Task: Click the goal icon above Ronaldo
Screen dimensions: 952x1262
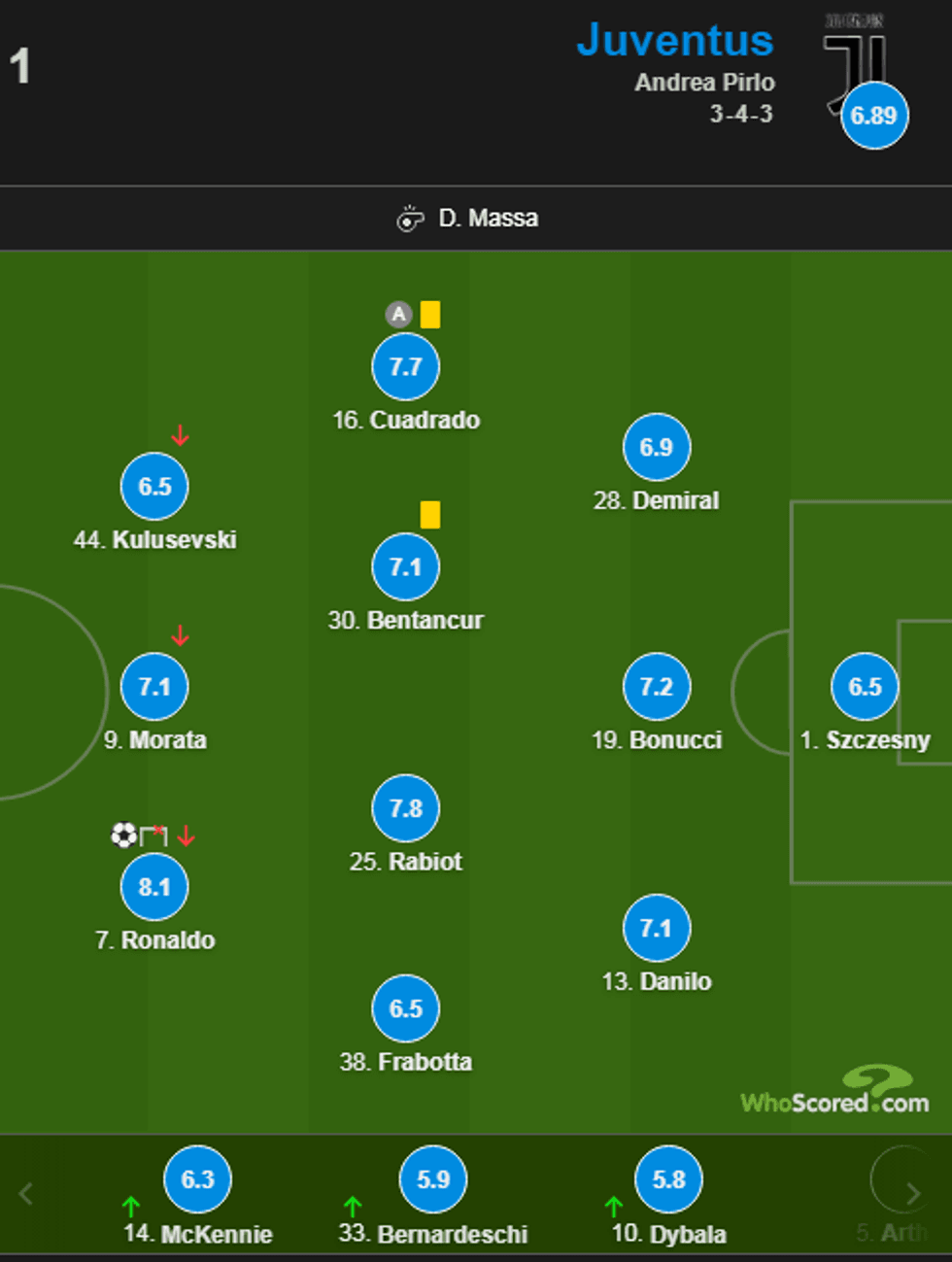Action: click(123, 836)
